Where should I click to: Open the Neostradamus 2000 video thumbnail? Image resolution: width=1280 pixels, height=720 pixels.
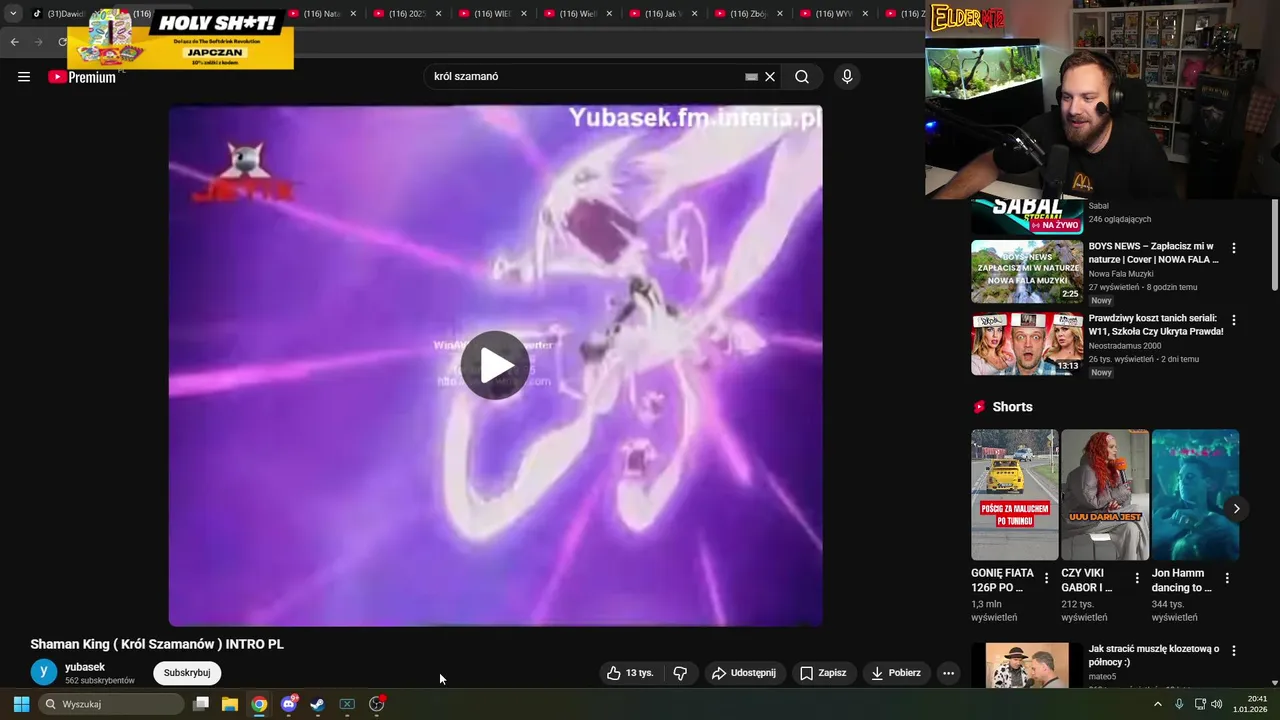click(x=1027, y=343)
